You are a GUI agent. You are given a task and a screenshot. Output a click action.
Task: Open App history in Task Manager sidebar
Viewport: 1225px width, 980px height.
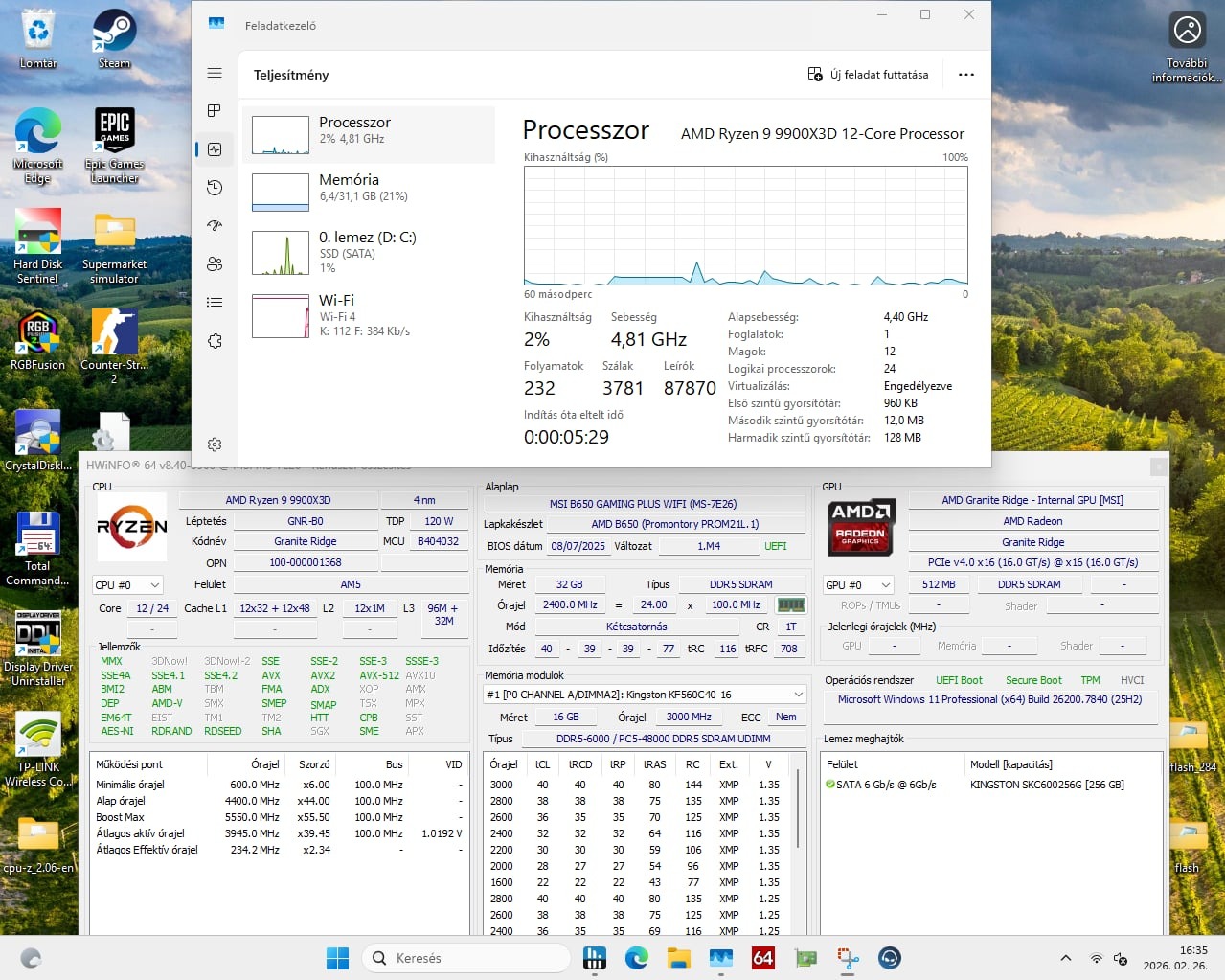215,188
